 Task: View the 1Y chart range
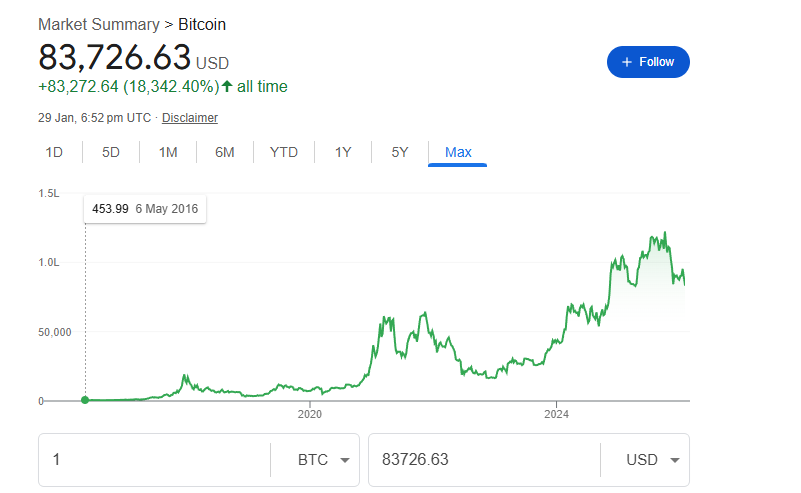(x=343, y=152)
